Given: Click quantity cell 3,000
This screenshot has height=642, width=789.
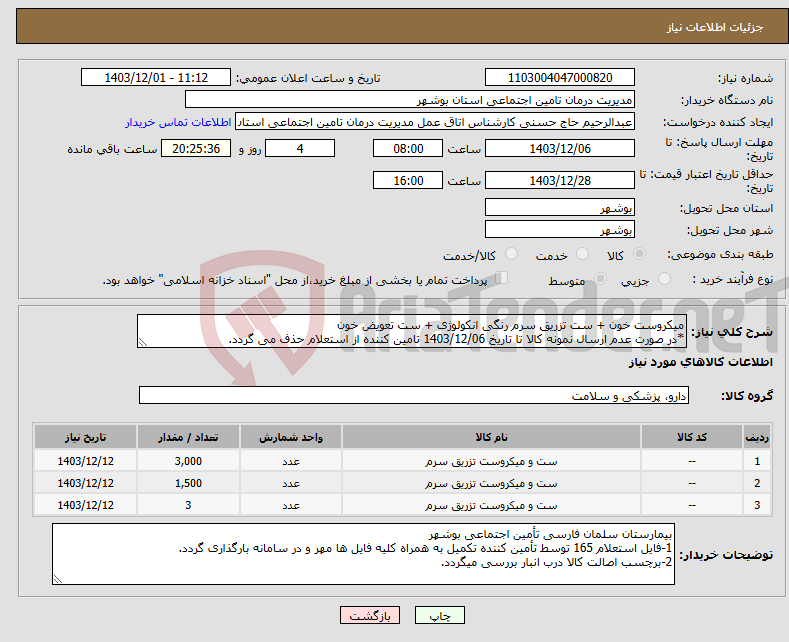Looking at the screenshot, I should 188,461.
